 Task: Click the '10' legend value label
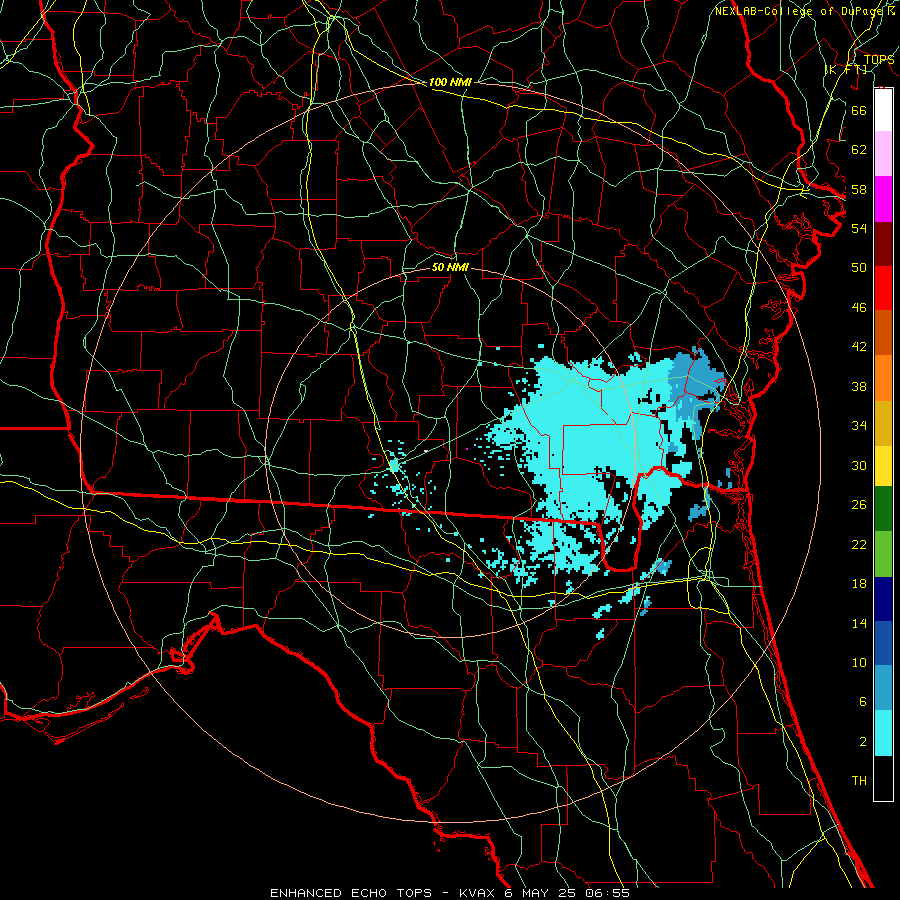859,662
